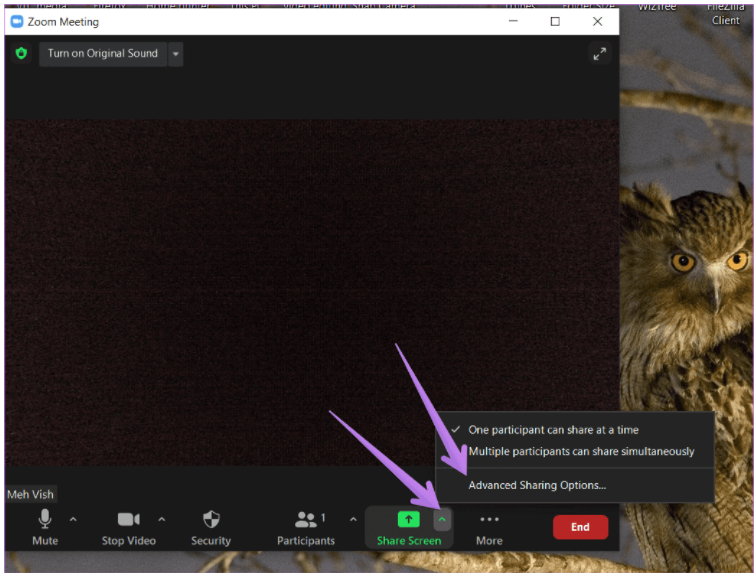Click the Zoom Meeting logo in title bar

click(17, 22)
